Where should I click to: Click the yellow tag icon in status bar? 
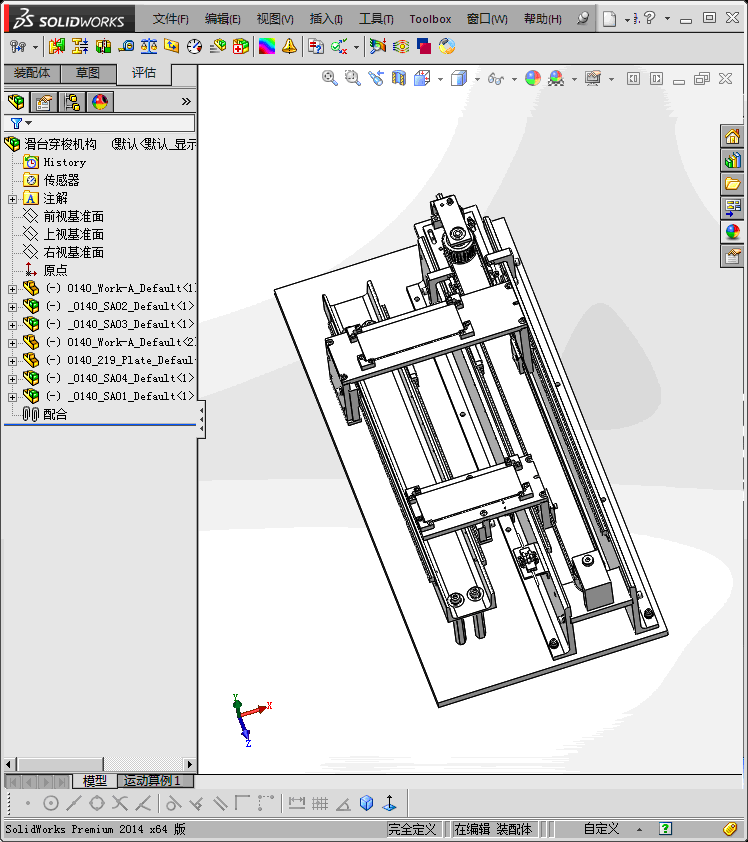[x=730, y=829]
